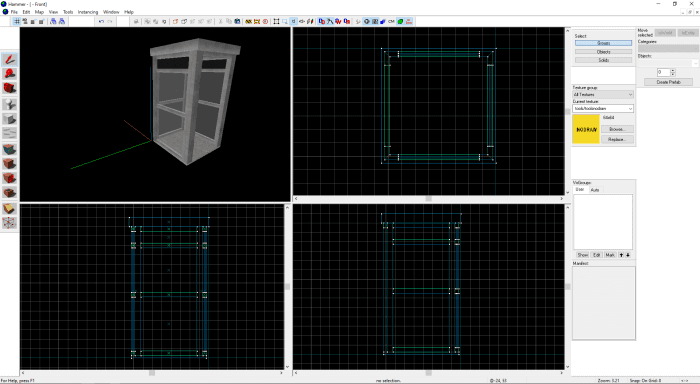Screen dimensions: 700x384
Task: Select the red arrow Selection tool
Action: point(9,59)
